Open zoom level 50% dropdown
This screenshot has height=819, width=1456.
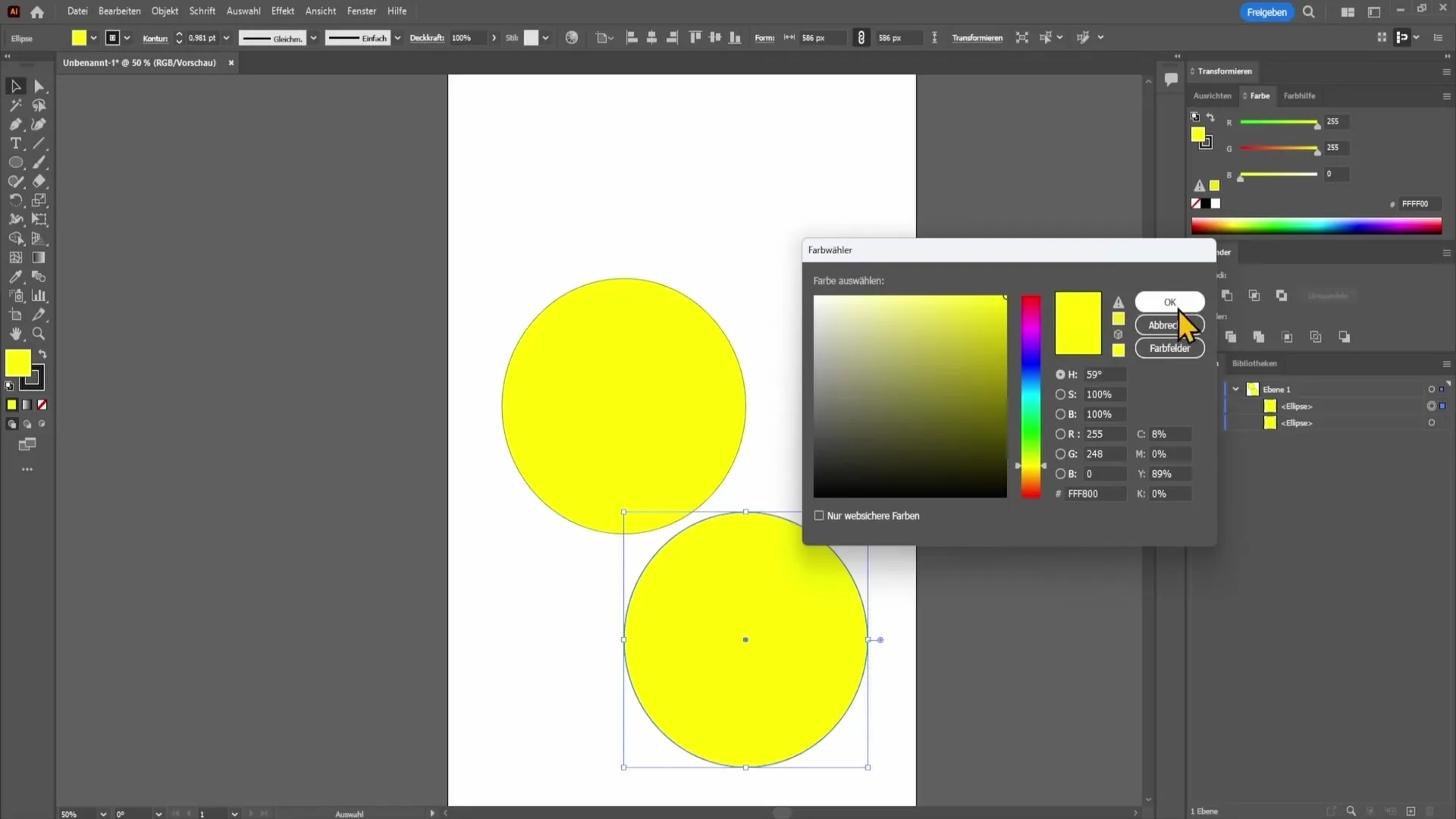pos(102,814)
